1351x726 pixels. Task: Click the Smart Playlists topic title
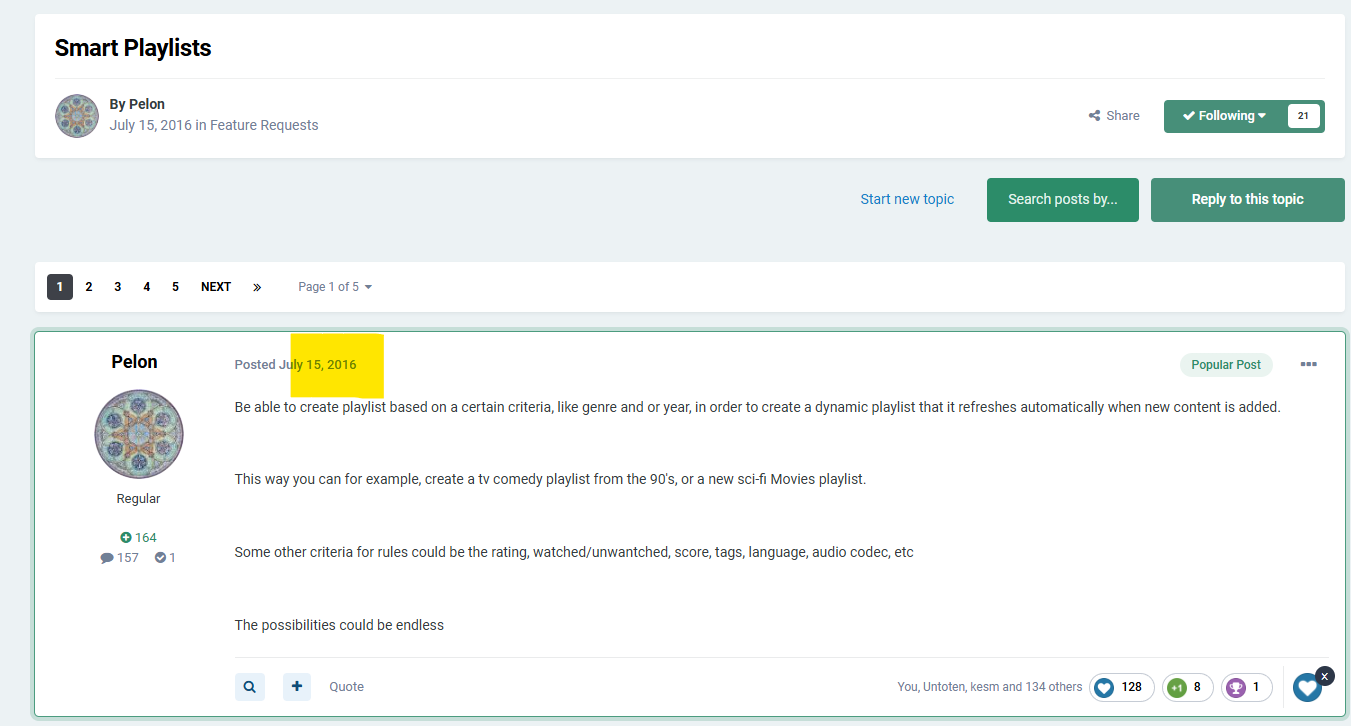click(133, 48)
